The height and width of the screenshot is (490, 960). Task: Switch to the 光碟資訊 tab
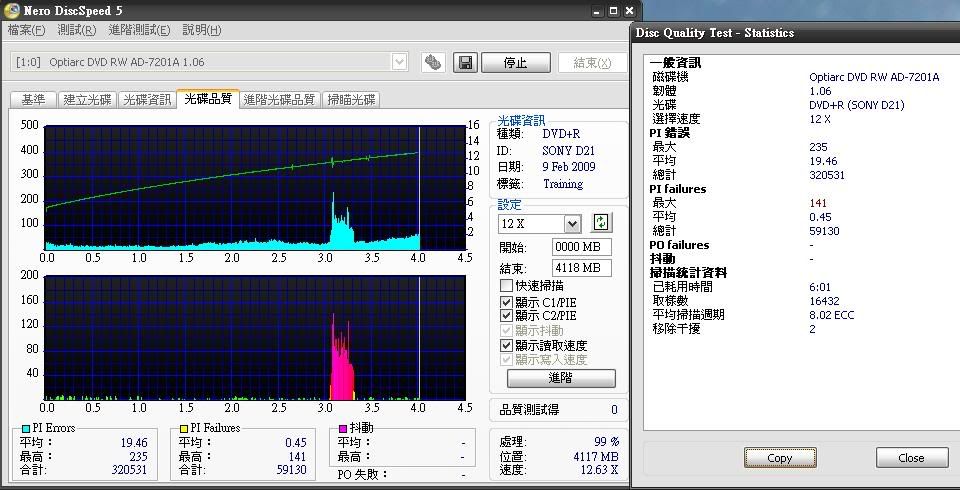click(x=146, y=99)
